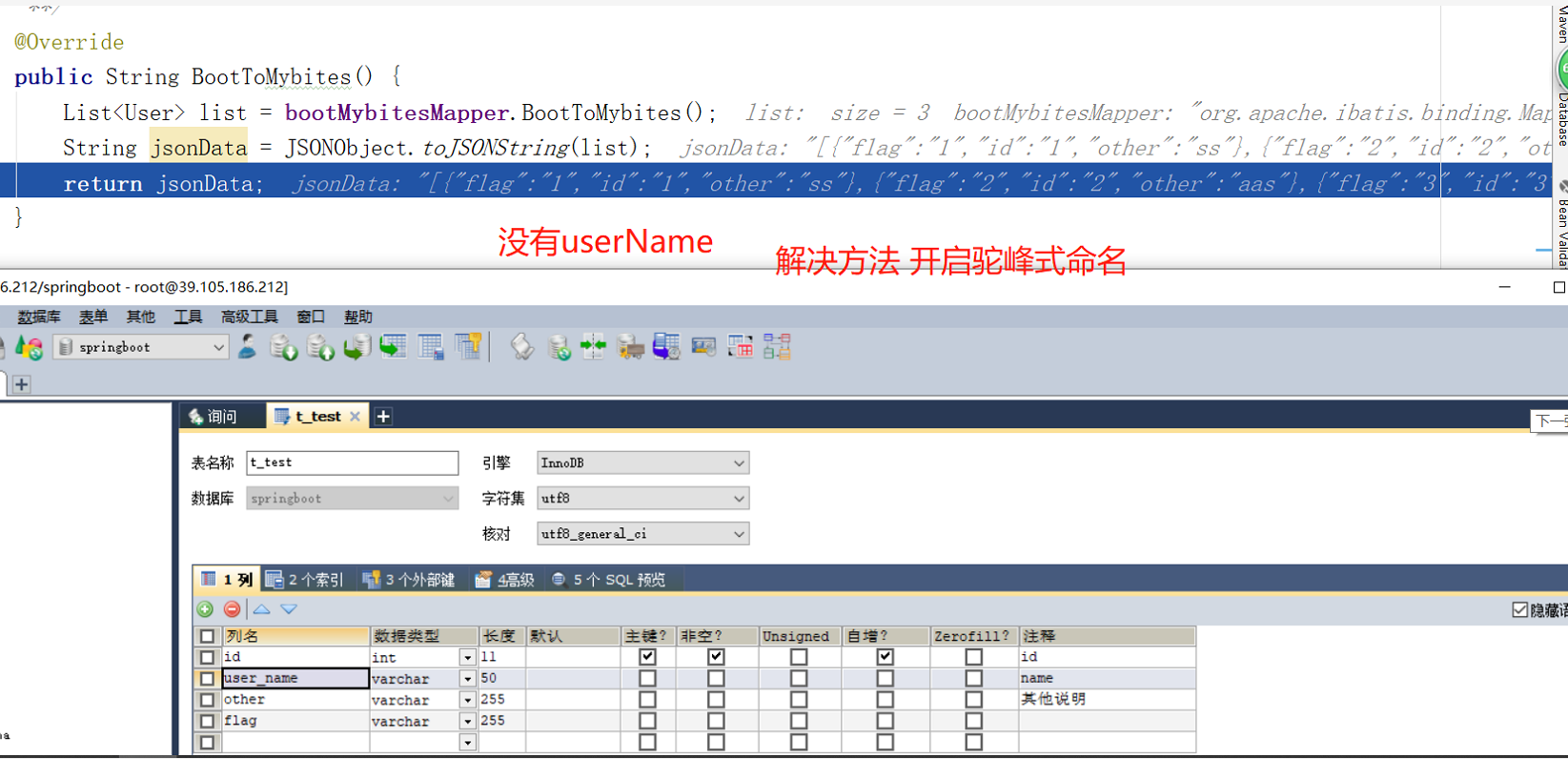The width and height of the screenshot is (1568, 759).
Task: Click the database migration truck icon
Action: [630, 348]
